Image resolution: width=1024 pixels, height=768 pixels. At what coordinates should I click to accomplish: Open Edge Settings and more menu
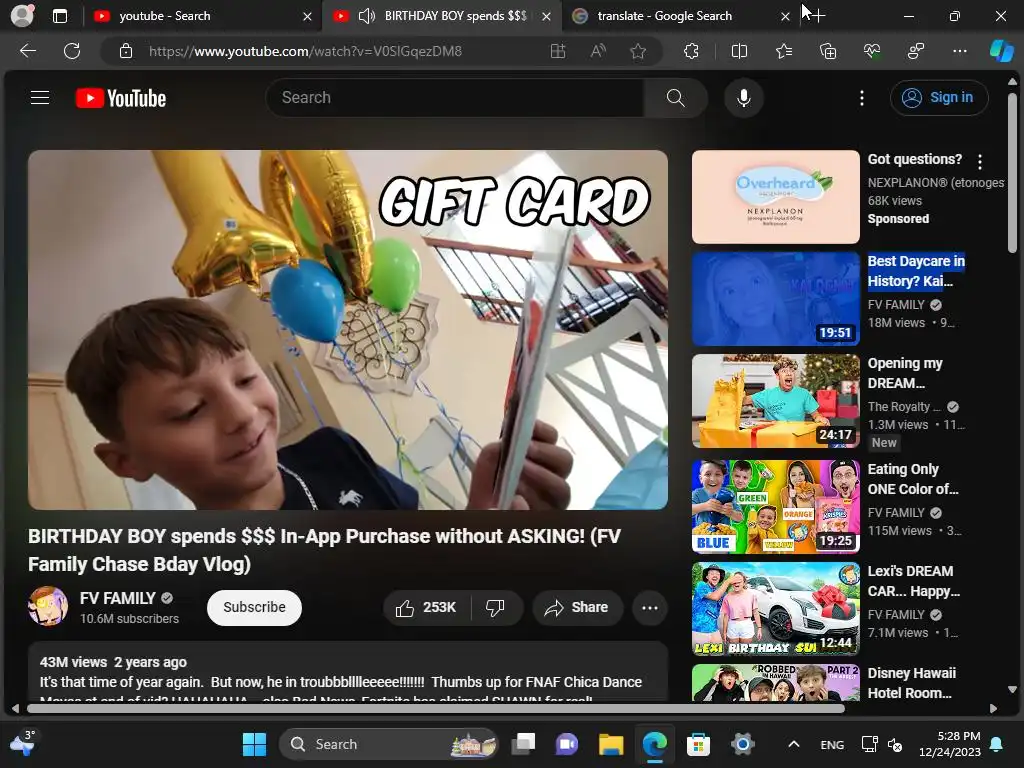tap(959, 51)
